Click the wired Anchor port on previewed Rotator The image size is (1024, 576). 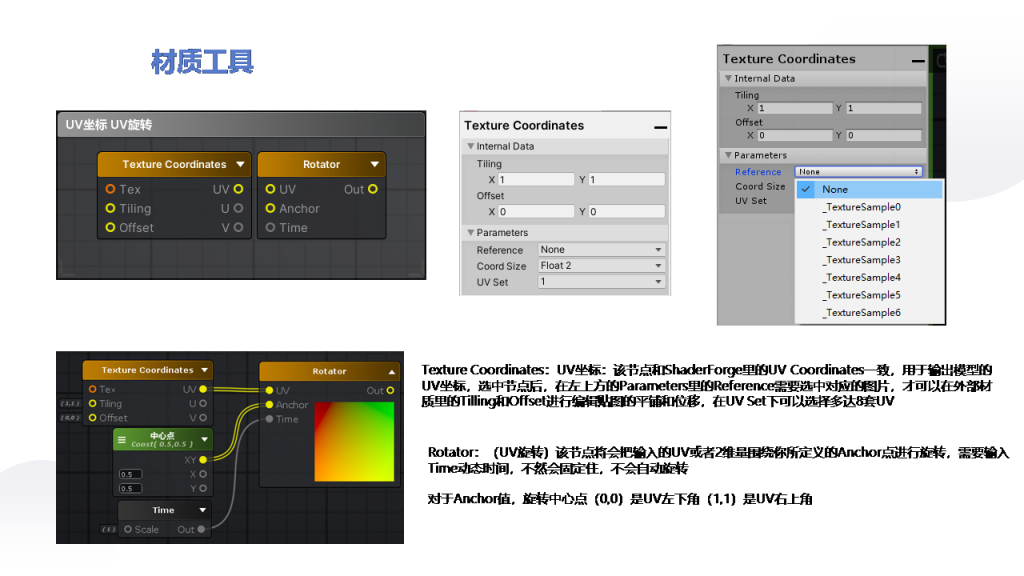tap(269, 404)
